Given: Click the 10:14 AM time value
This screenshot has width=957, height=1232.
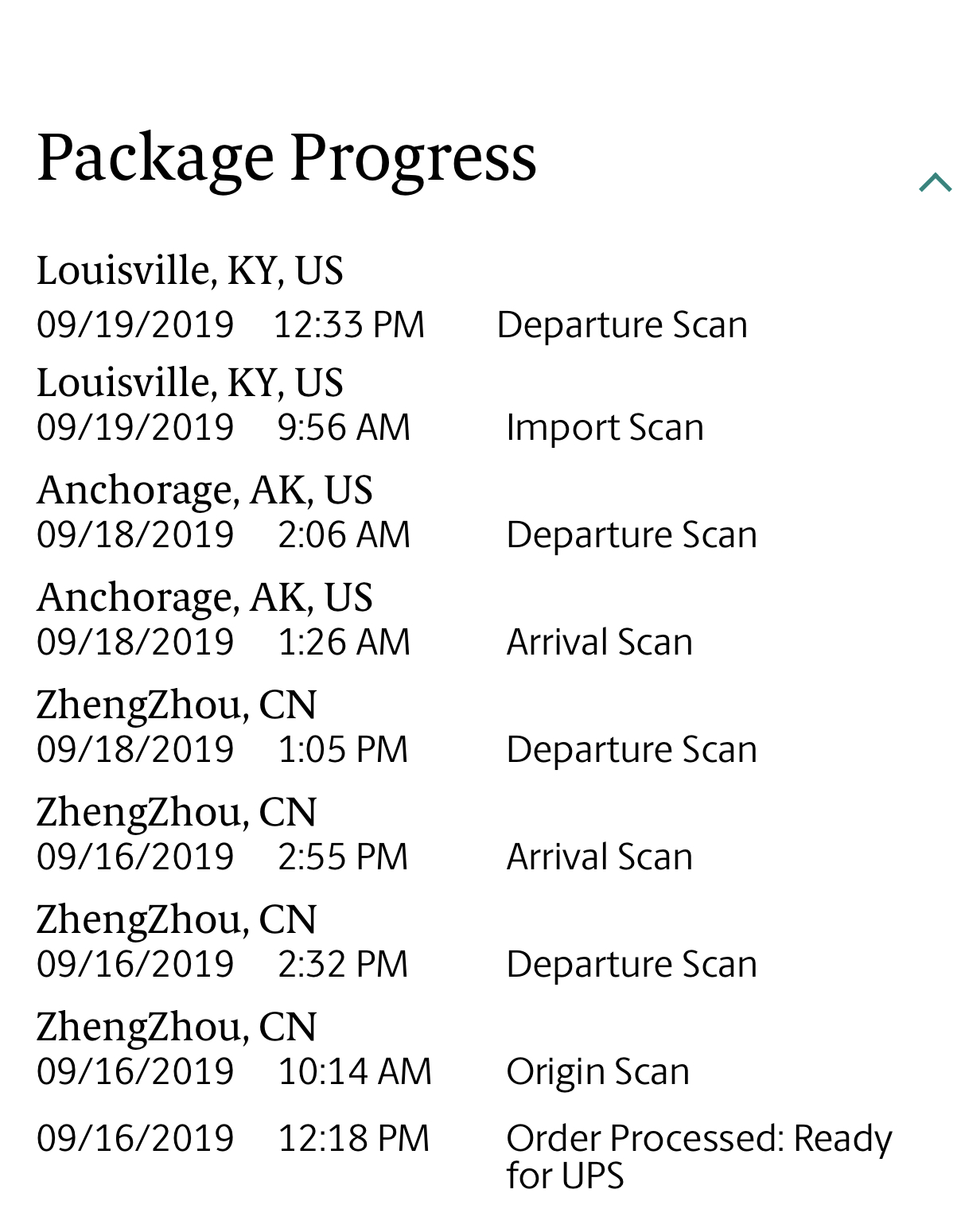Looking at the screenshot, I should [355, 1071].
